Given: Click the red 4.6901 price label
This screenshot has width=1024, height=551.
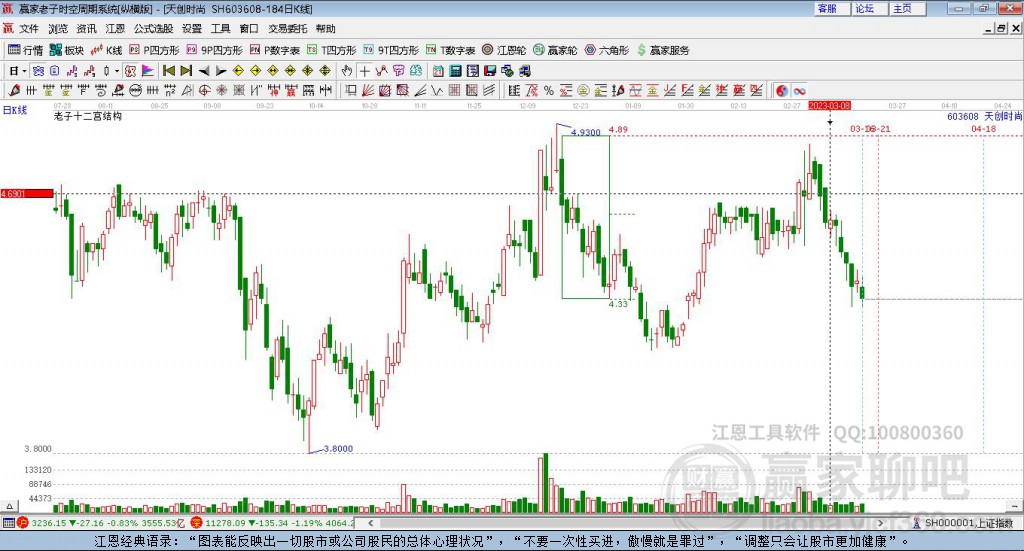Looking at the screenshot, I should click(27, 193).
